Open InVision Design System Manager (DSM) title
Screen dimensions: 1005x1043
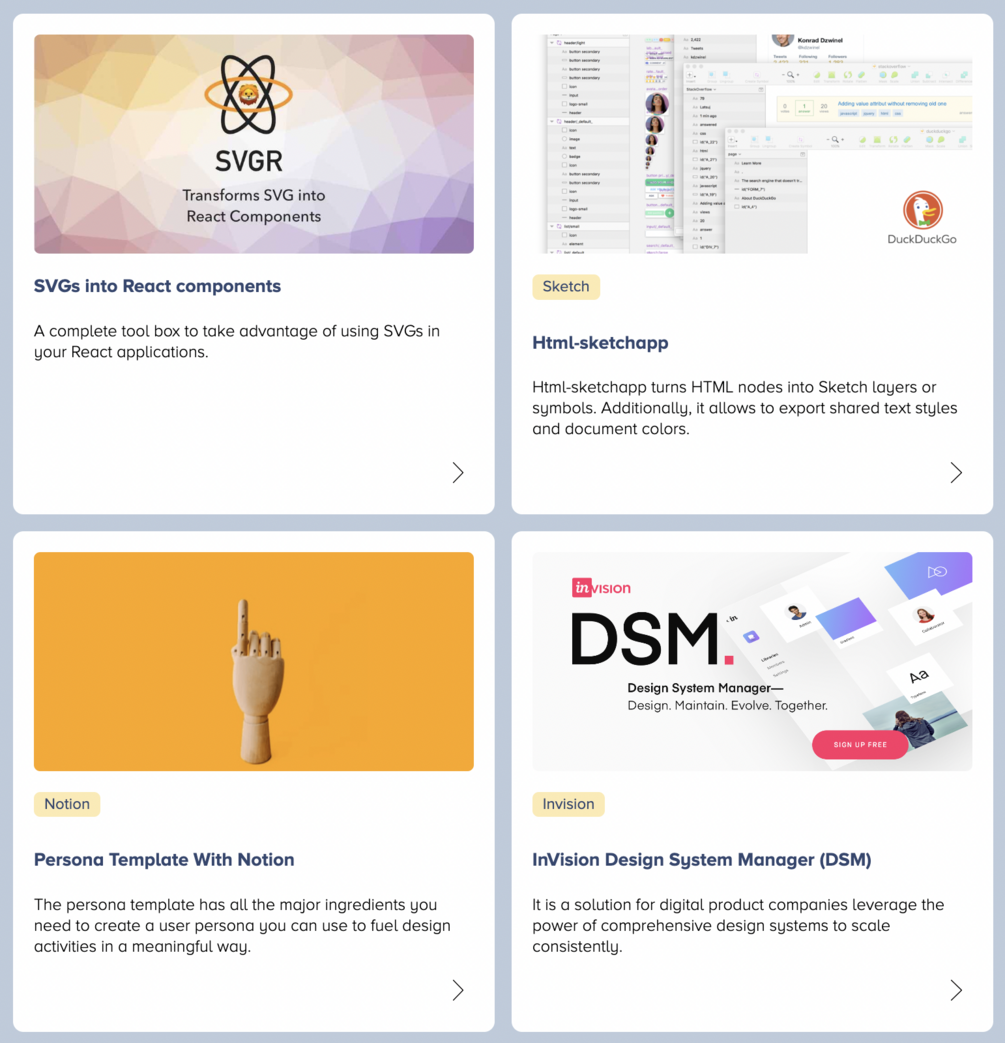coord(702,859)
